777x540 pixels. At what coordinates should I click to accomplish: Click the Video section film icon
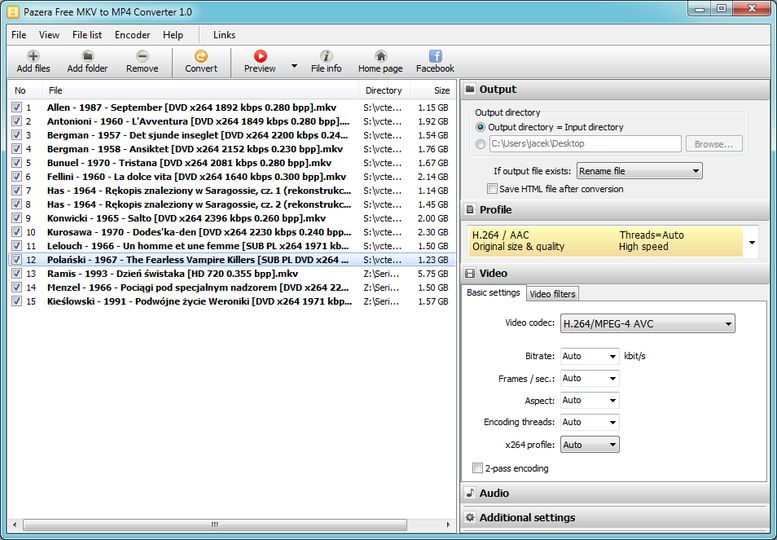[470, 273]
